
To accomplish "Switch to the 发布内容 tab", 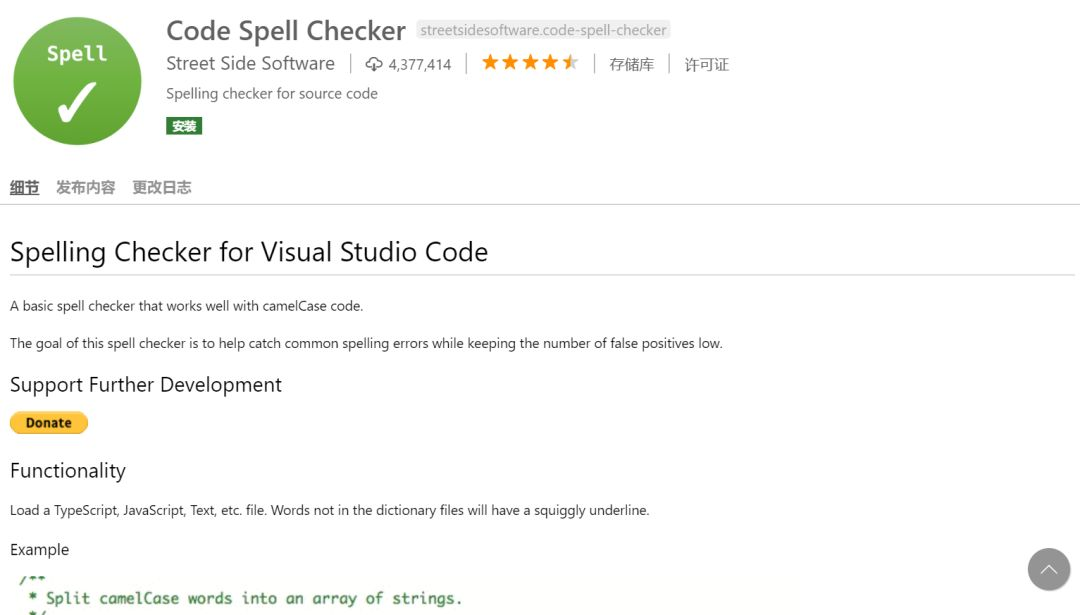I will click(85, 187).
